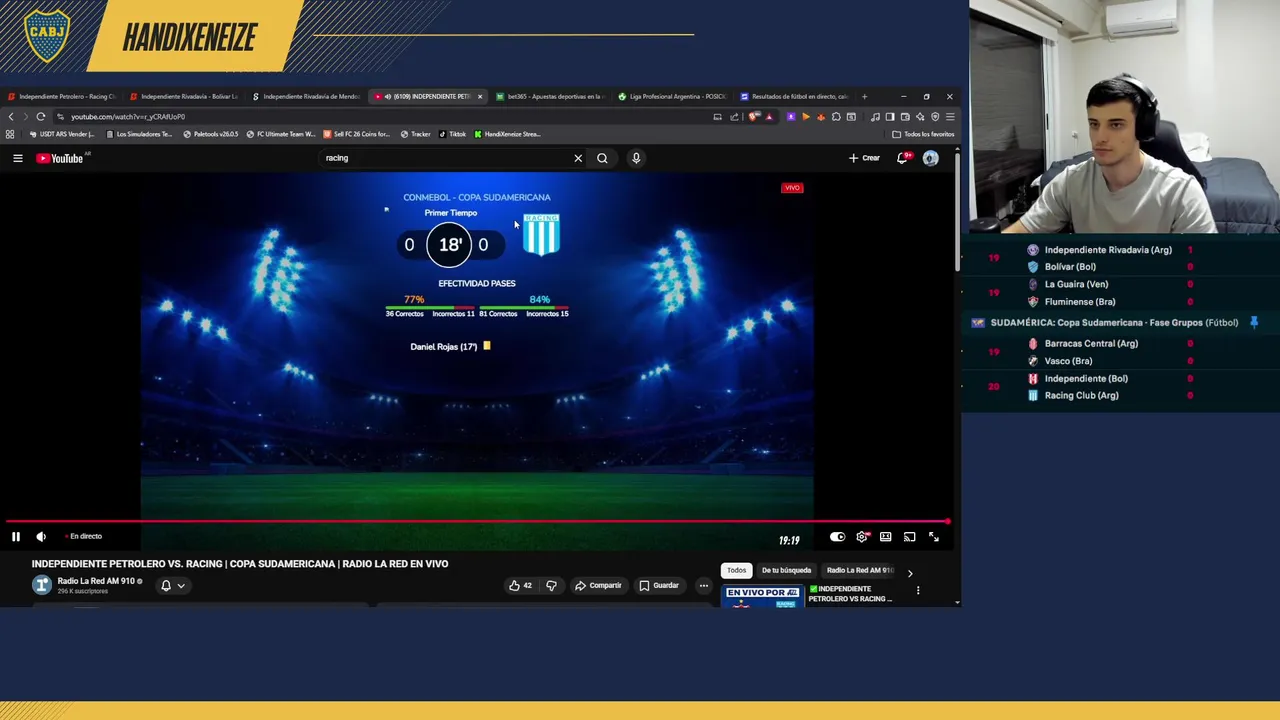Image resolution: width=1280 pixels, height=720 pixels.
Task: Expand channel notification bell dropdown
Action: point(173,586)
